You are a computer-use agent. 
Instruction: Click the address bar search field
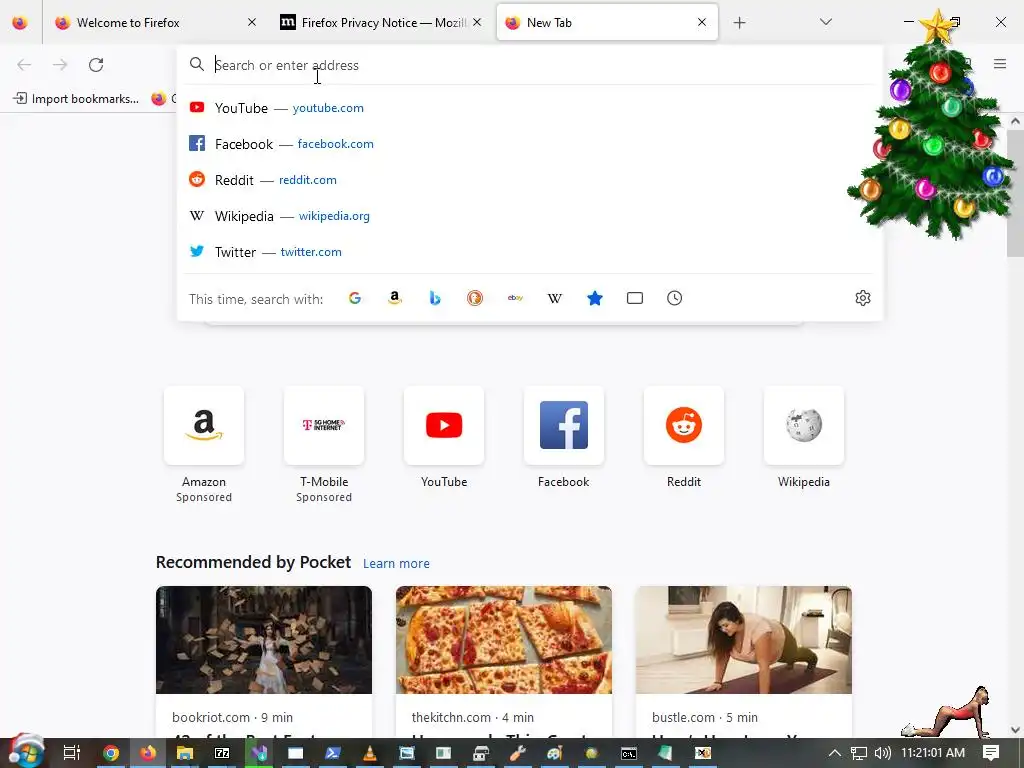[x=530, y=65]
